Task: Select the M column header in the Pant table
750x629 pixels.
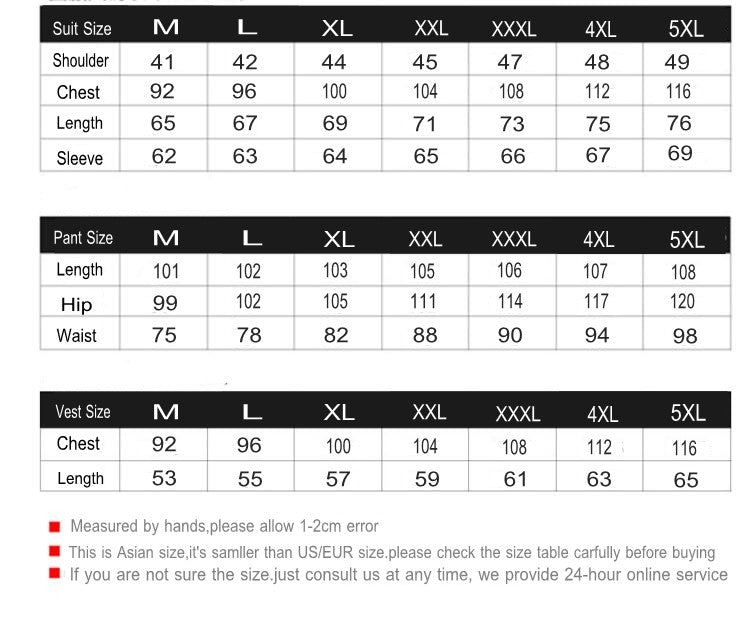Action: click(165, 239)
